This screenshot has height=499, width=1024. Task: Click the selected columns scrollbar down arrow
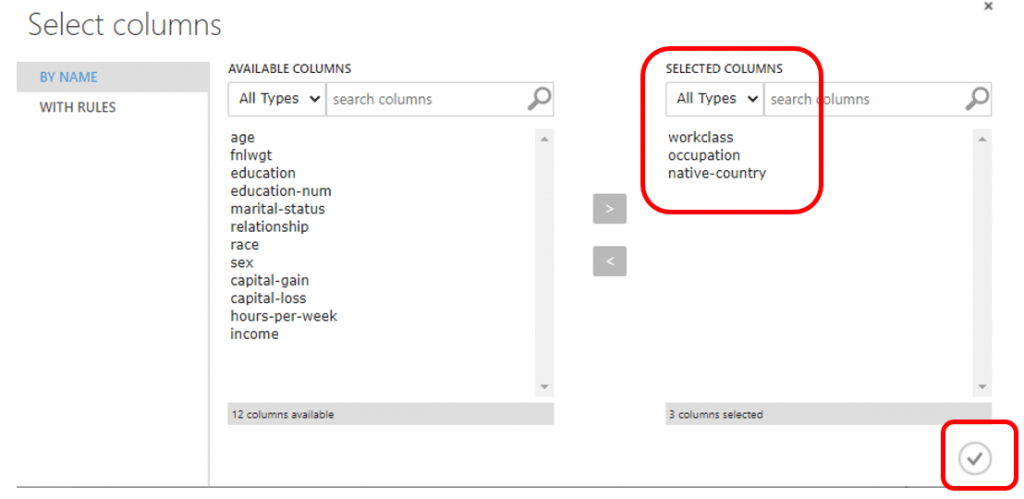pyautogui.click(x=982, y=387)
